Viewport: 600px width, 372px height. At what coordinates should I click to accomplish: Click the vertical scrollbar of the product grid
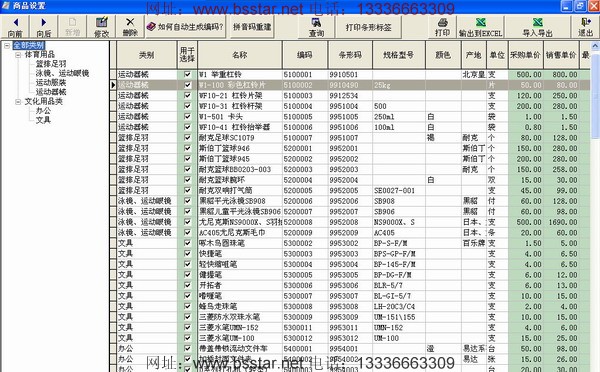click(x=595, y=207)
